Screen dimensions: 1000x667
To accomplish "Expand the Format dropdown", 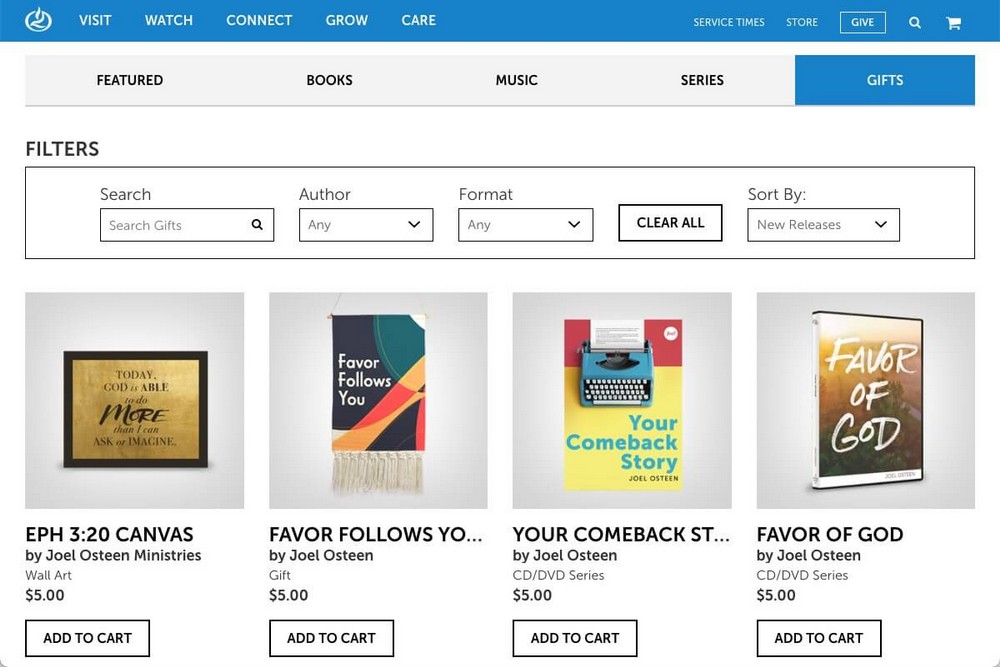I will coord(525,225).
